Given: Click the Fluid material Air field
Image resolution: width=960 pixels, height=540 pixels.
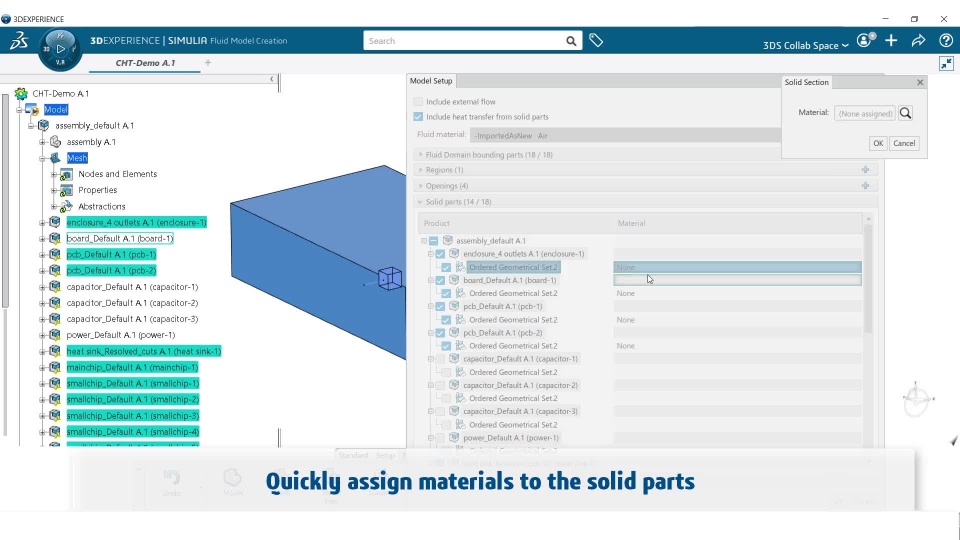Looking at the screenshot, I should tap(625, 136).
